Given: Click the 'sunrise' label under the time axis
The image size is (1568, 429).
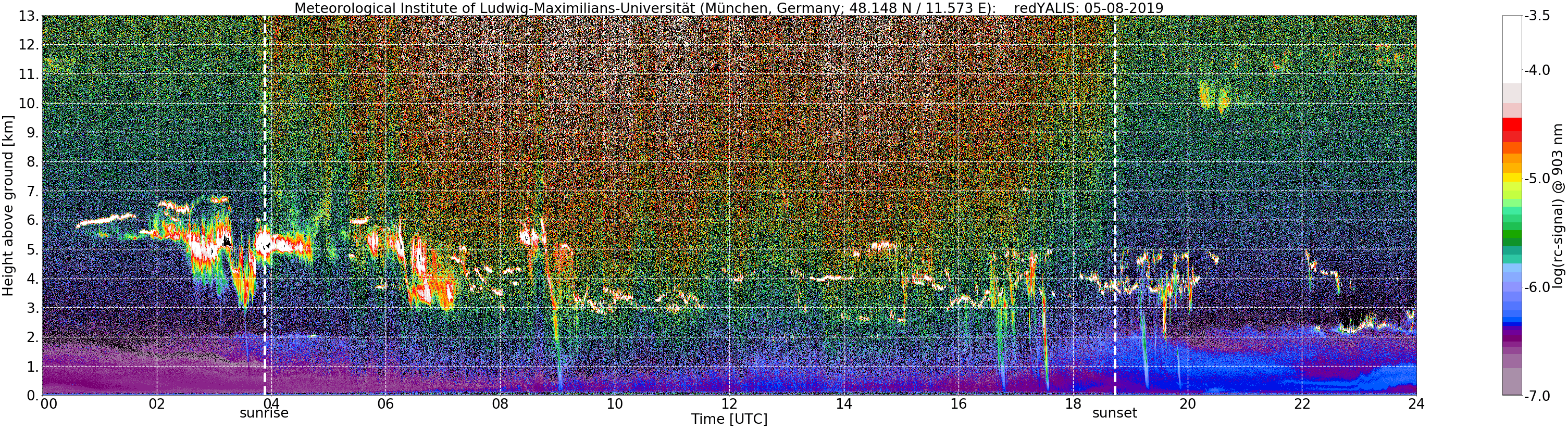Looking at the screenshot, I should click(264, 413).
